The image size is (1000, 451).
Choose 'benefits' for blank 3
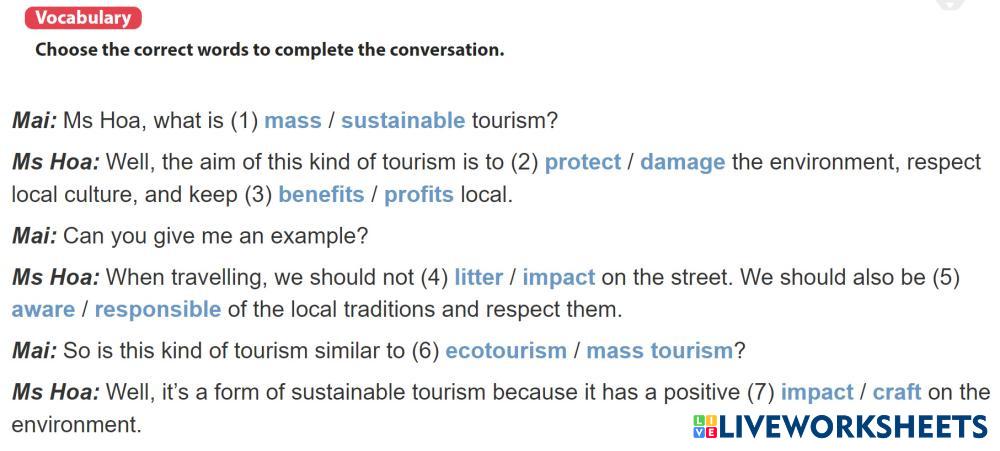321,194
